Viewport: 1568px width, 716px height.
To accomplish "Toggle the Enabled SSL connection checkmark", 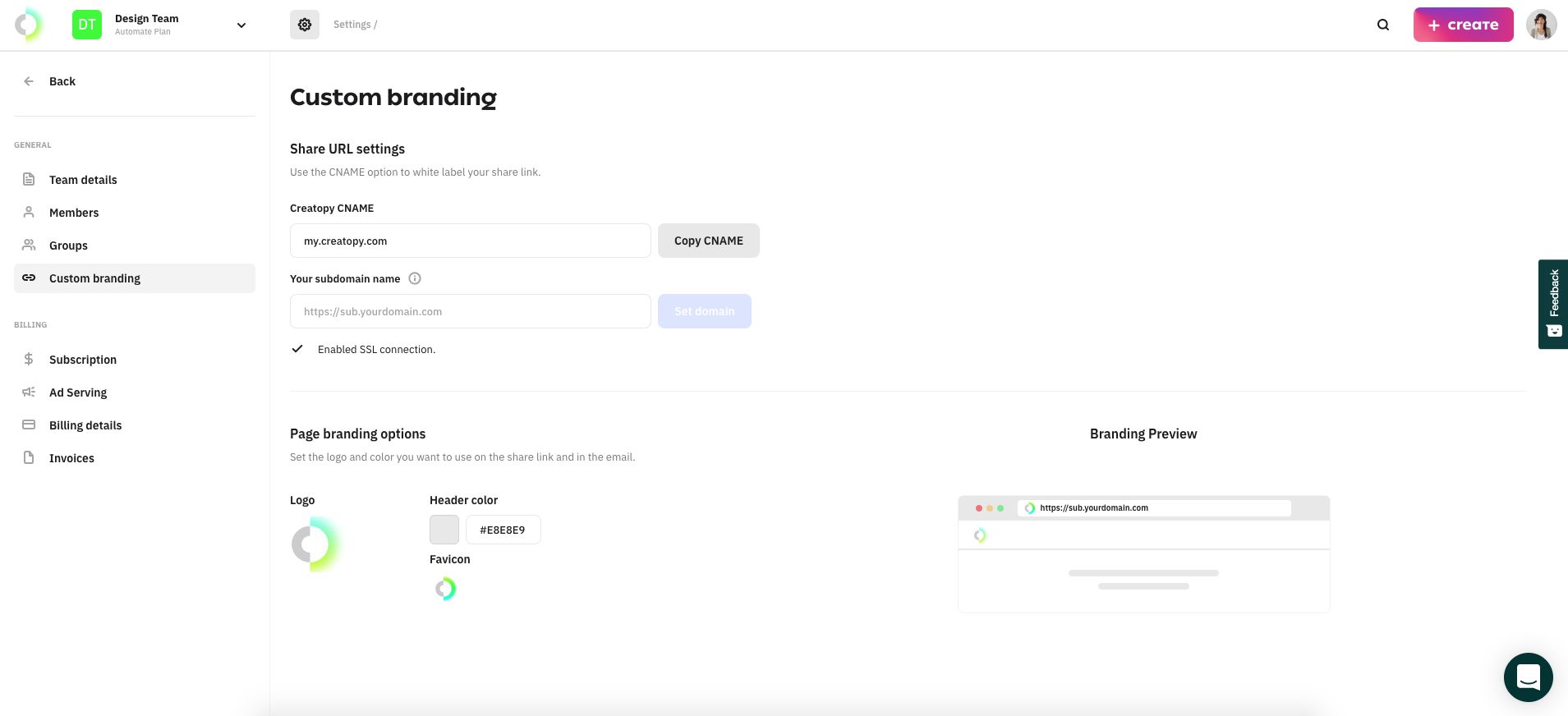I will coord(297,349).
